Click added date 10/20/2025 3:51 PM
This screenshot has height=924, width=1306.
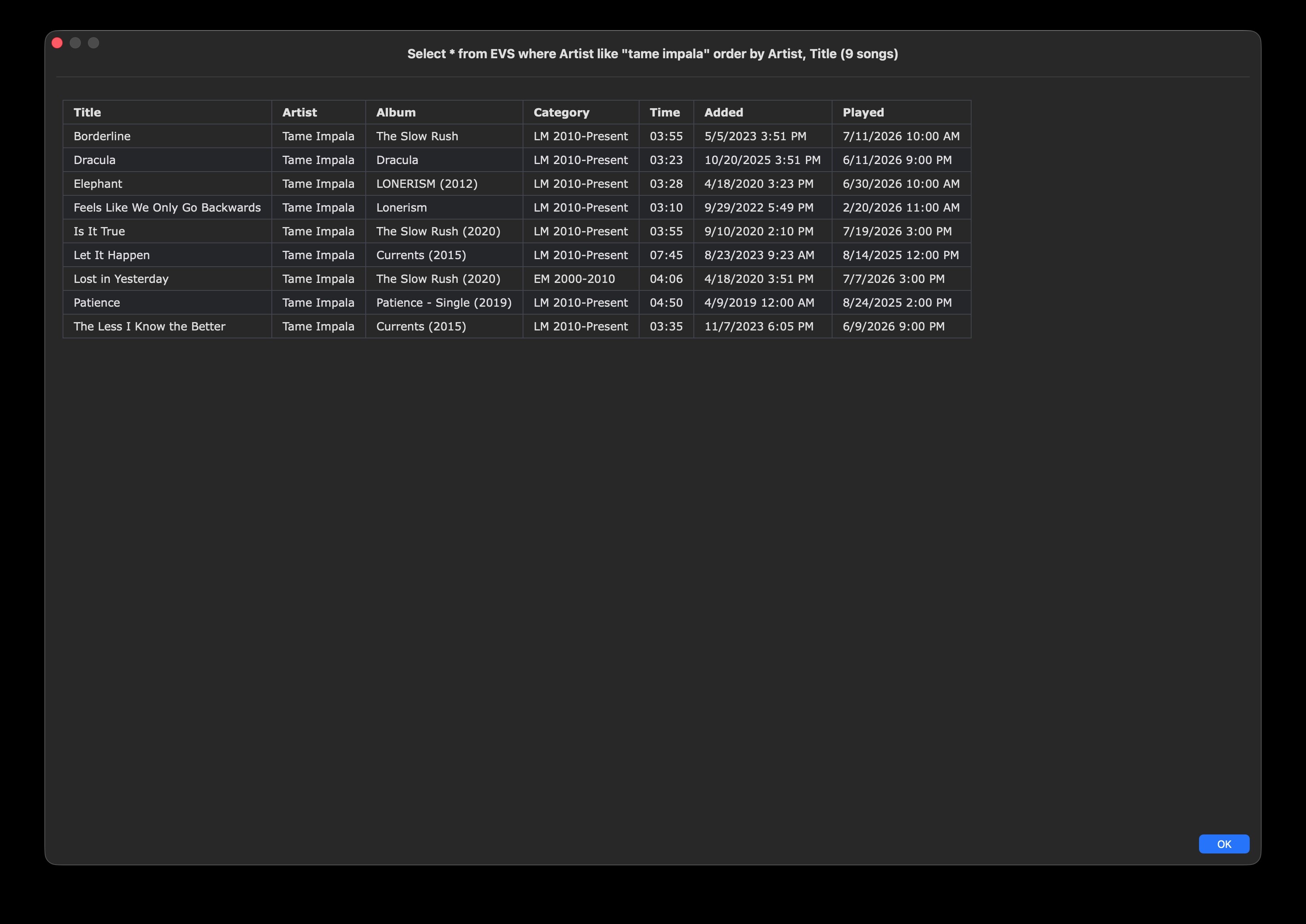pyautogui.click(x=762, y=160)
